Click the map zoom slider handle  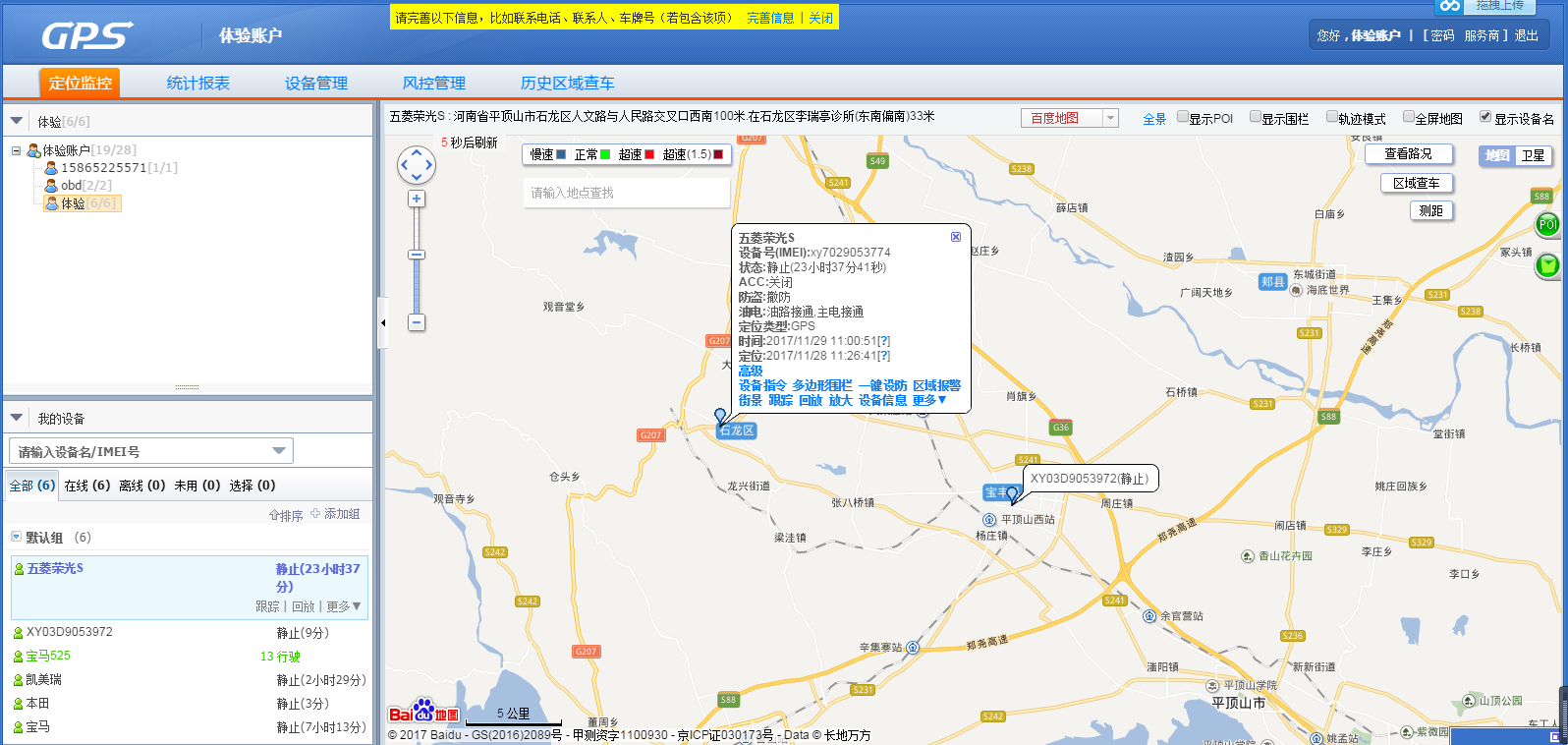(417, 255)
